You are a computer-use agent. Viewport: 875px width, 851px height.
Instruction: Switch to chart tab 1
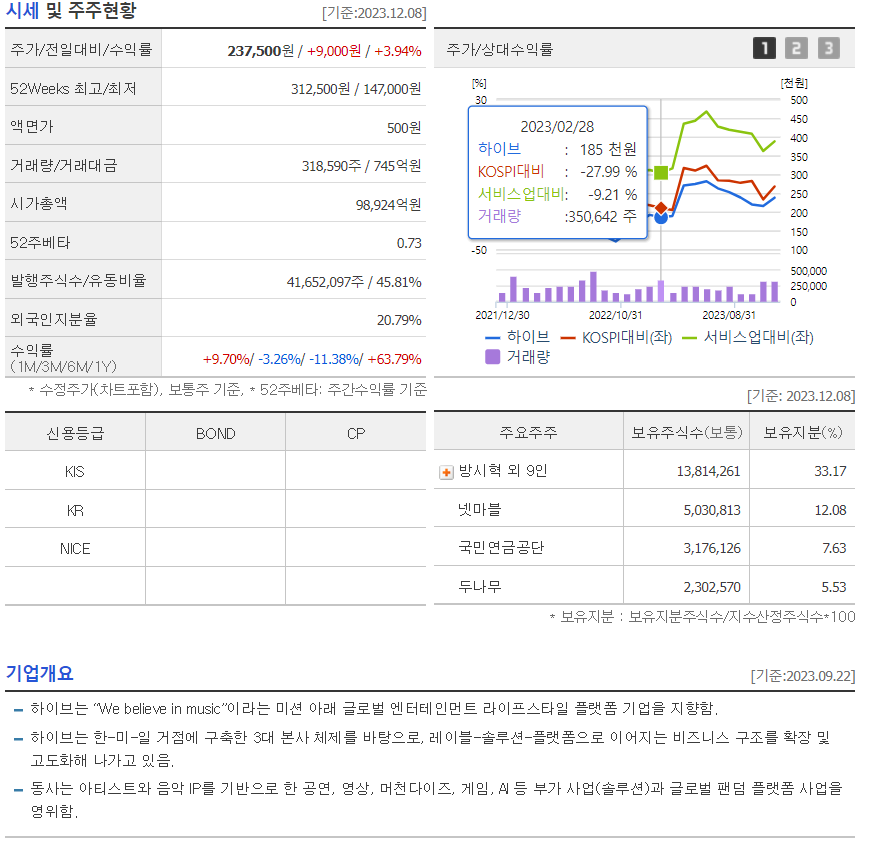(764, 48)
